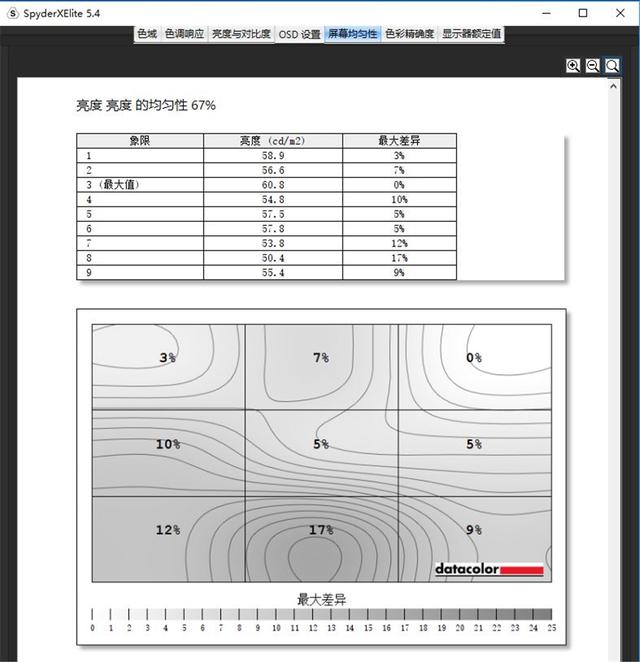
Task: Click the 3% quadrant in the contour map
Action: [168, 367]
